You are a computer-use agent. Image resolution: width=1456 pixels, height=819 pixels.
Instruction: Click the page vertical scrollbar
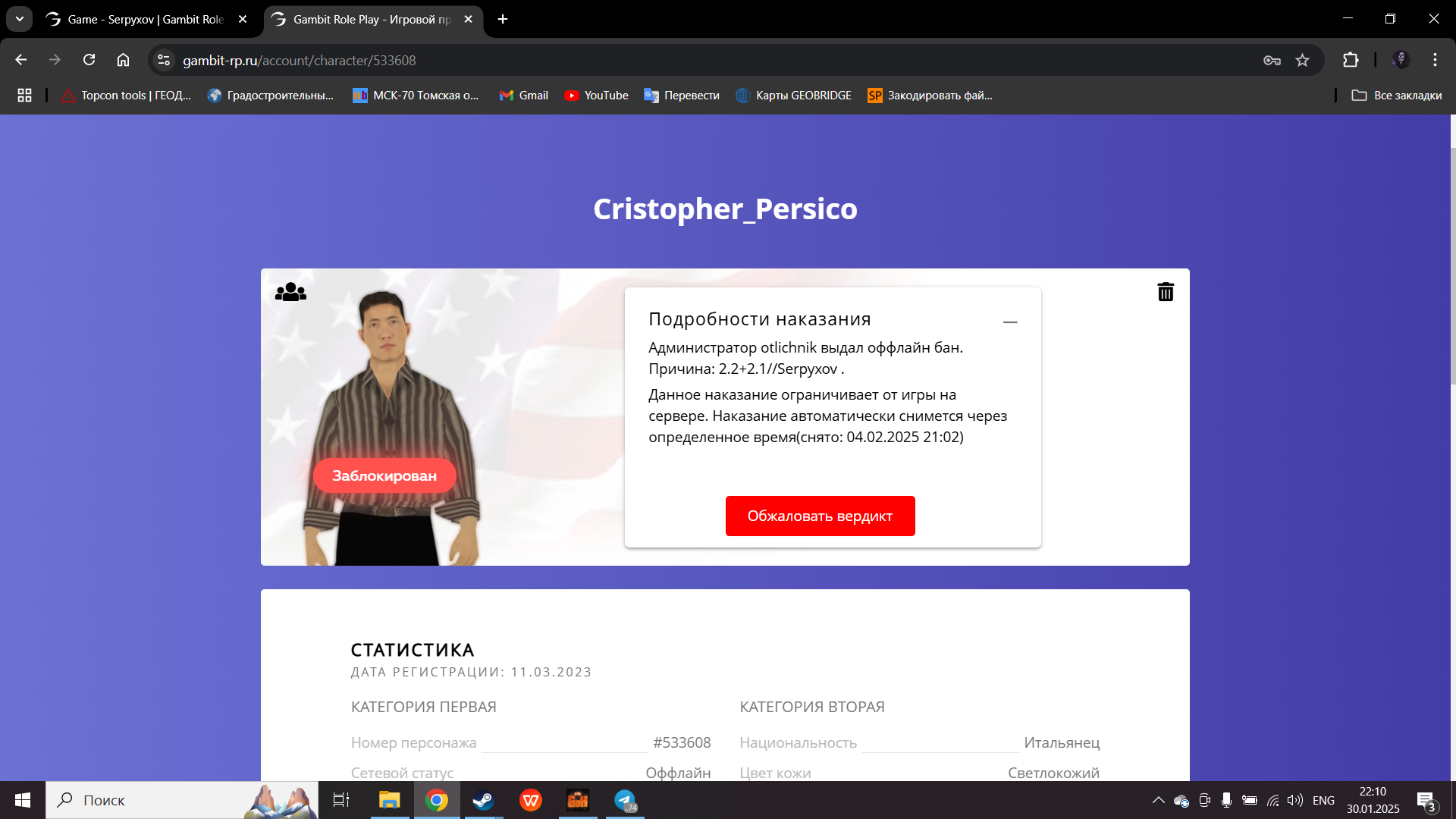coord(1452,265)
